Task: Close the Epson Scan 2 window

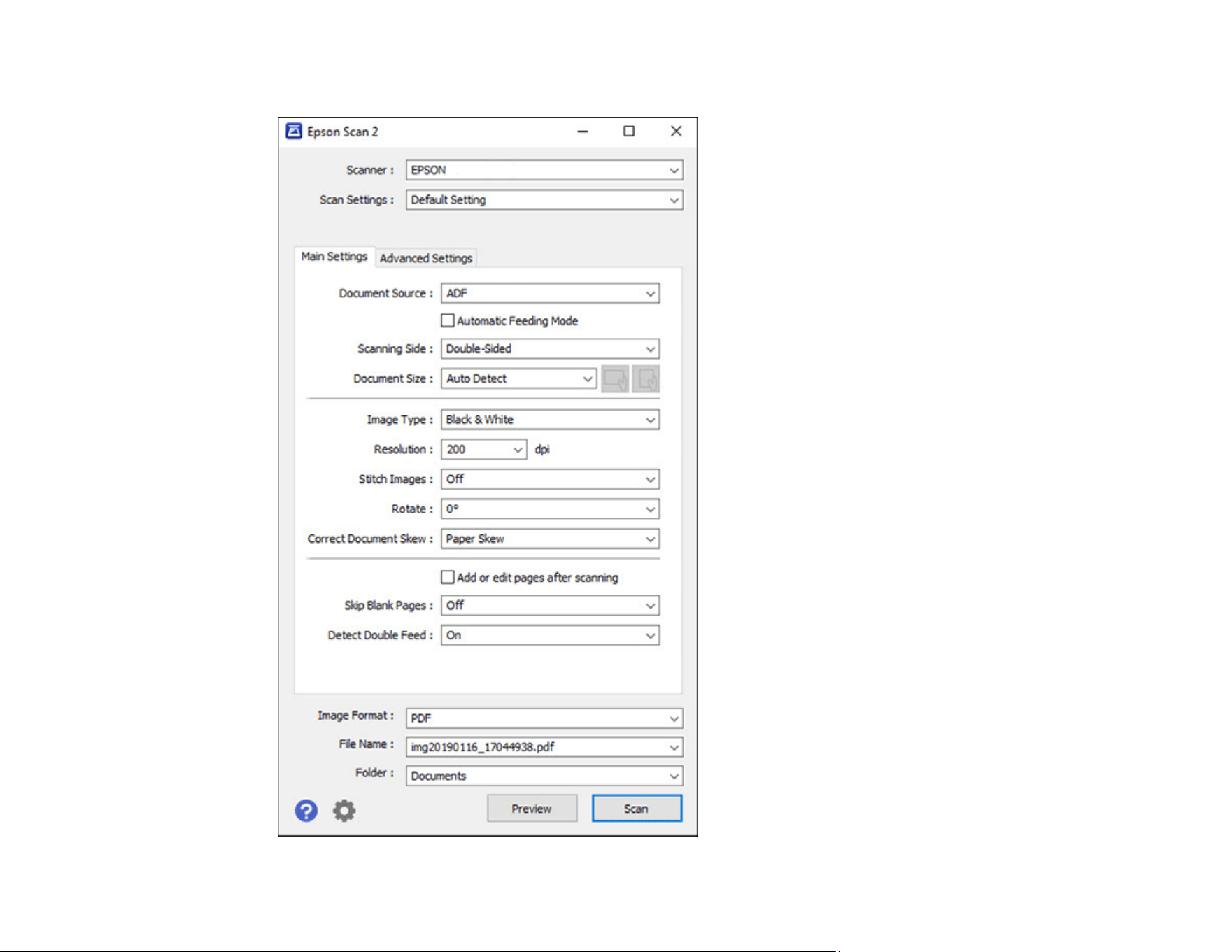Action: [676, 132]
